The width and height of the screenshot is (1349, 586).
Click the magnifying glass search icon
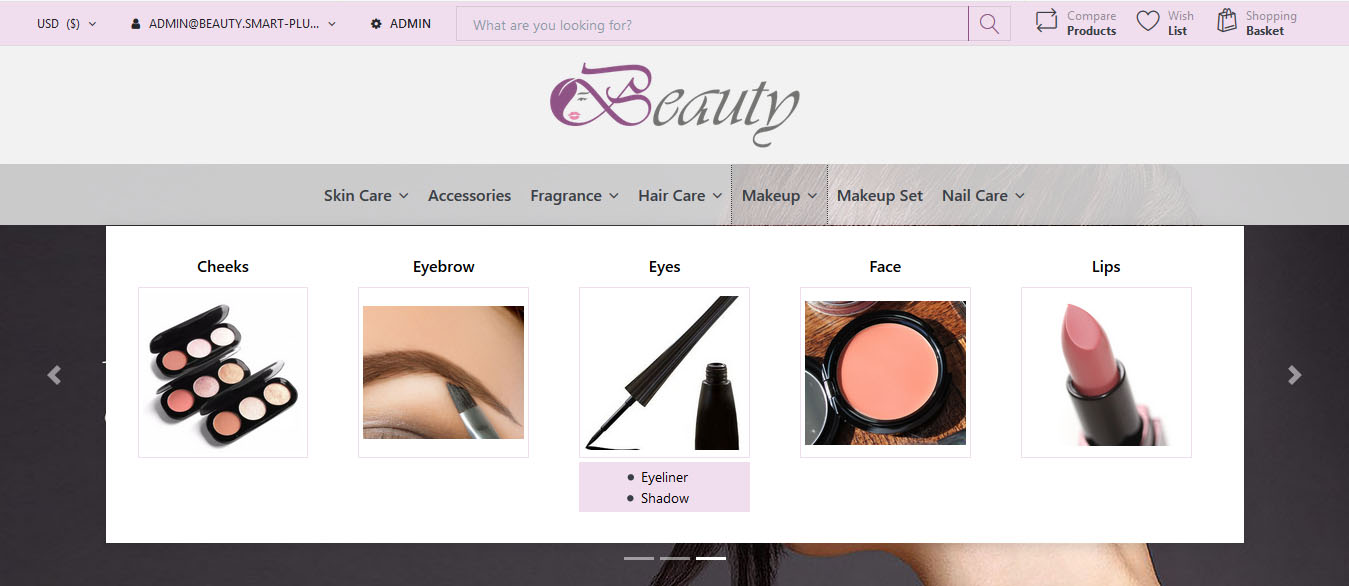coord(989,24)
